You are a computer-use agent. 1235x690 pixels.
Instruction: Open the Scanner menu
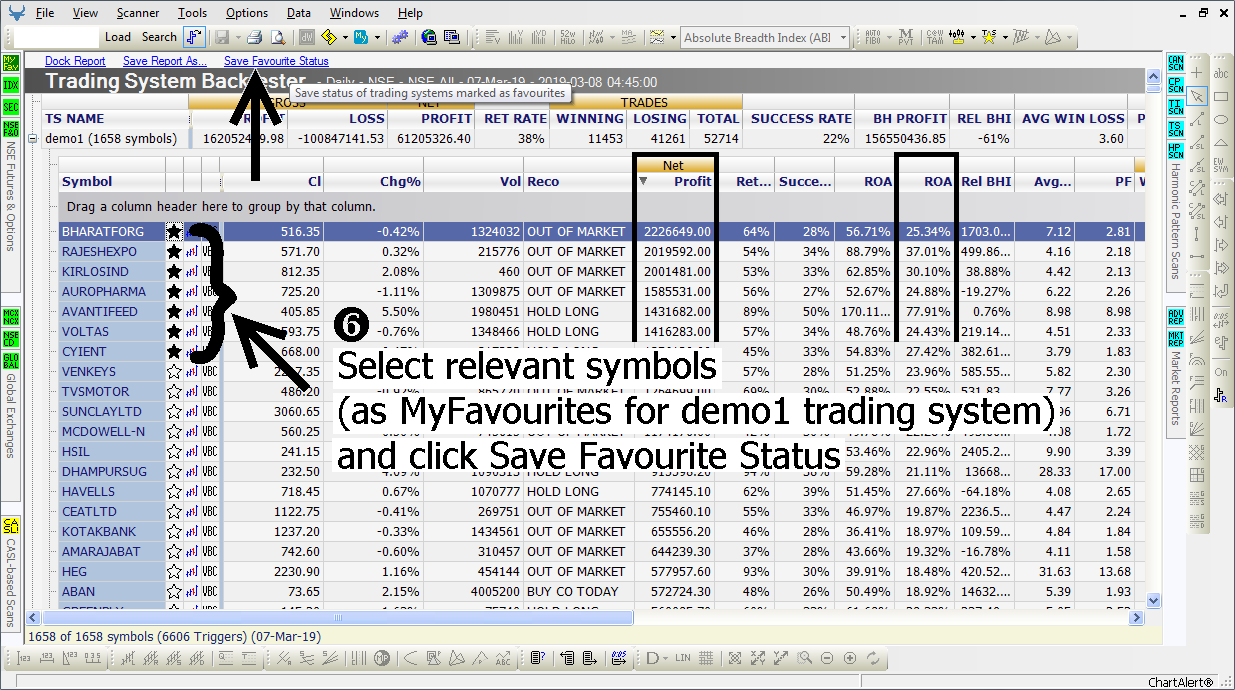(138, 13)
